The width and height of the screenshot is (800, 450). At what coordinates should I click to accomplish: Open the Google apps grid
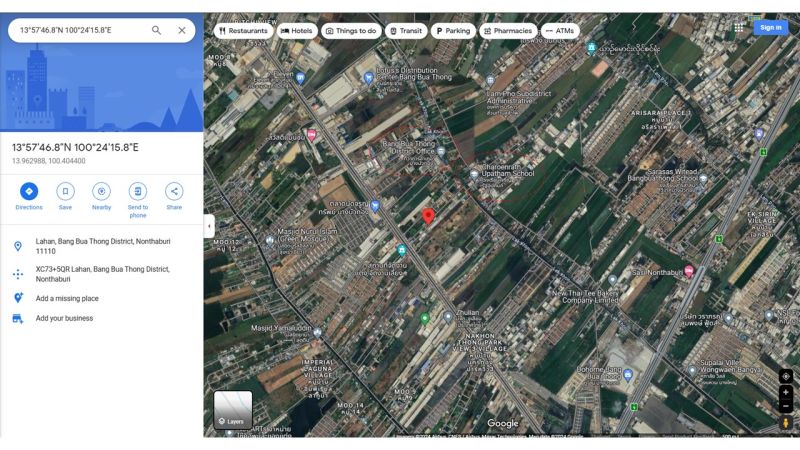[739, 28]
